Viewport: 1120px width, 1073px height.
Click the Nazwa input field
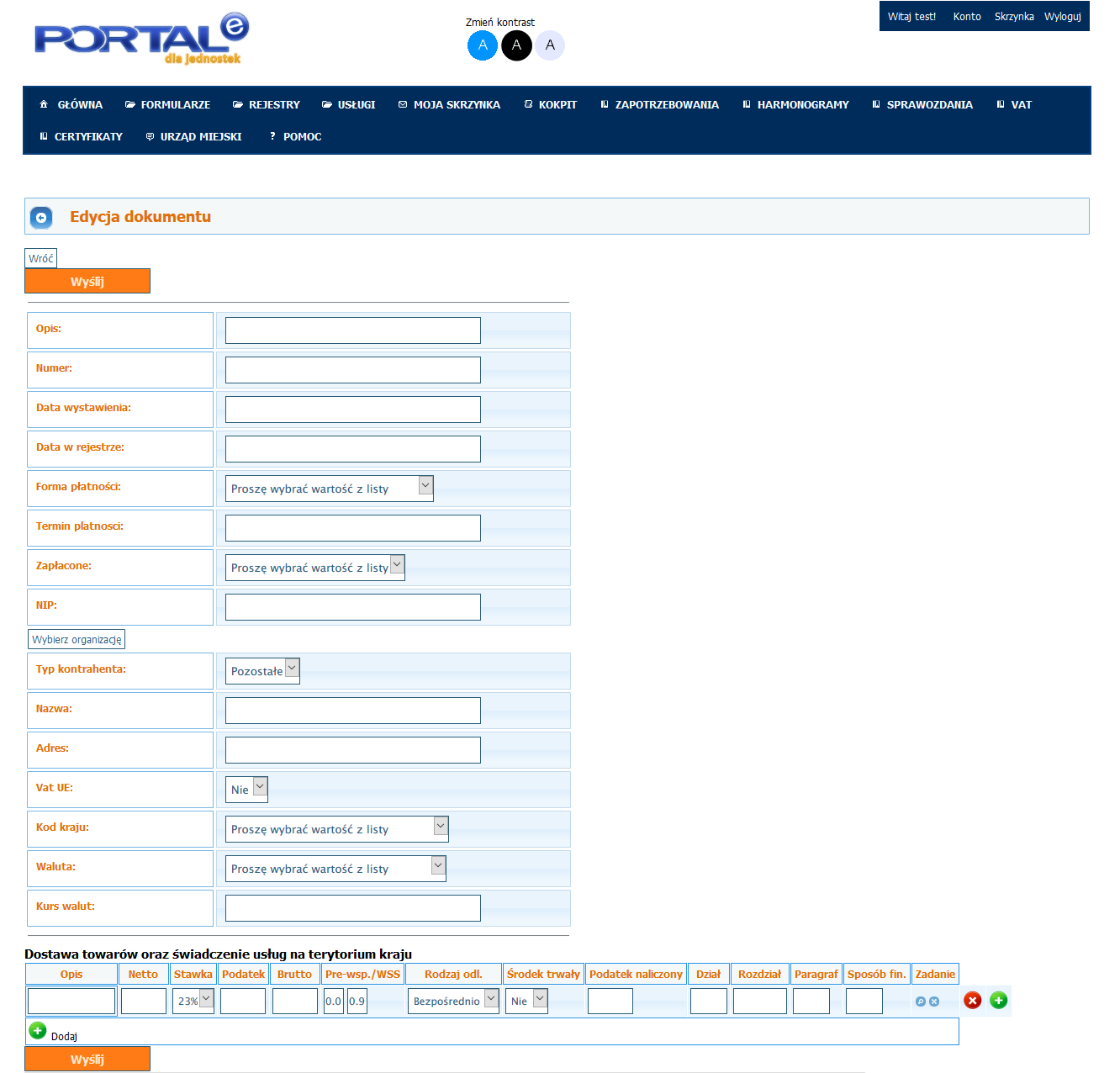click(x=353, y=711)
